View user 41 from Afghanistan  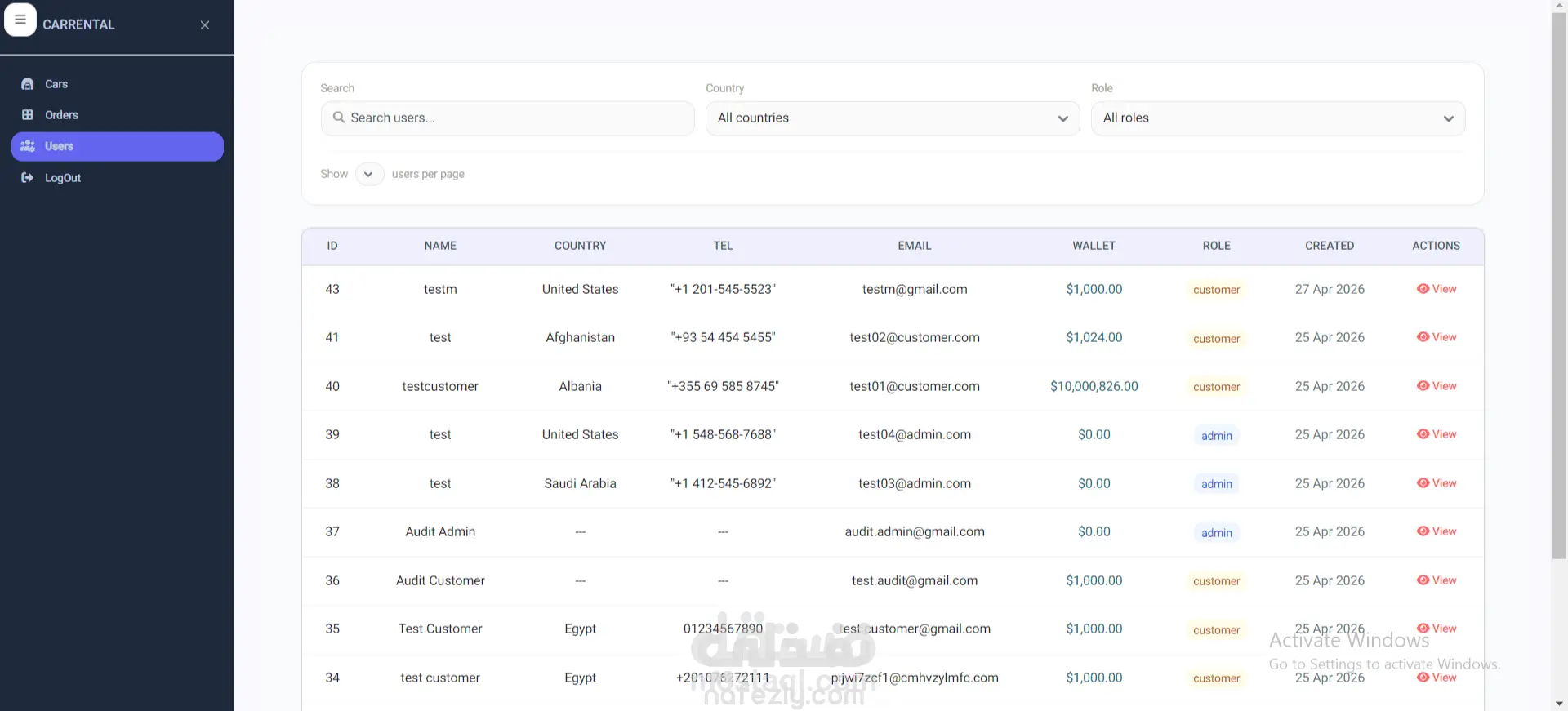pos(1437,337)
